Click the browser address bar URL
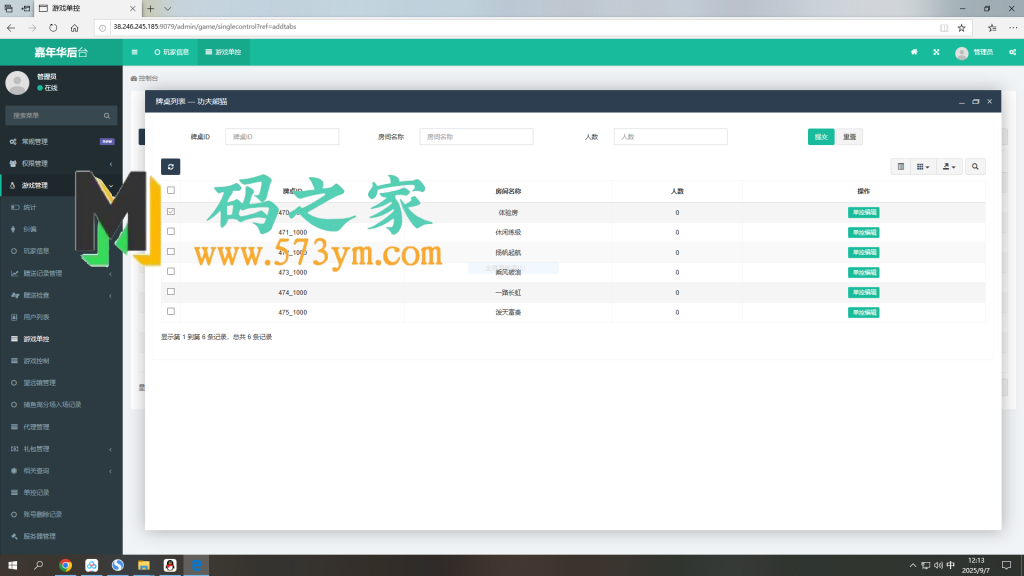This screenshot has height=576, width=1024. 205,27
